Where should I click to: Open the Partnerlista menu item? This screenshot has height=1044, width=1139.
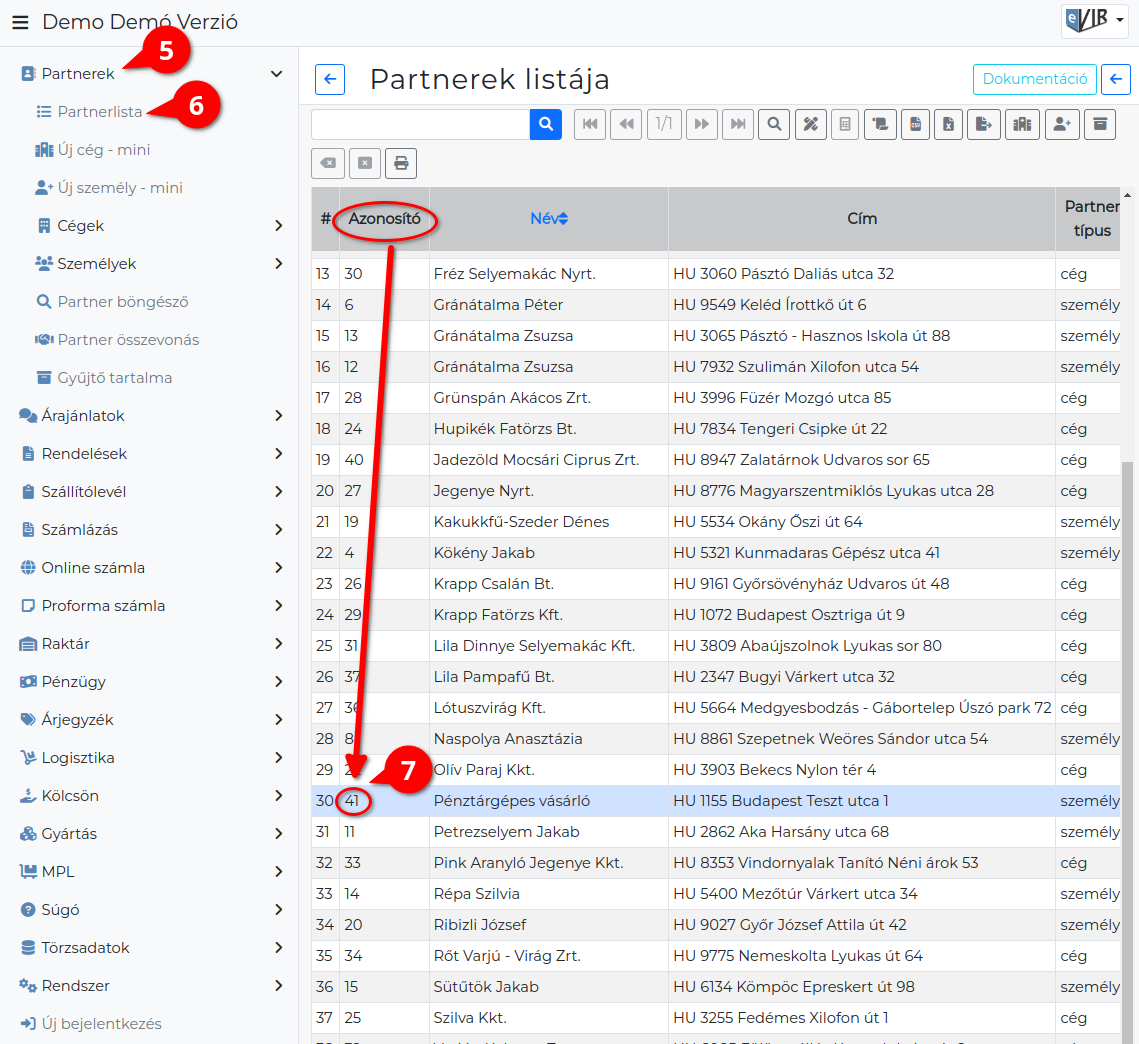(100, 112)
